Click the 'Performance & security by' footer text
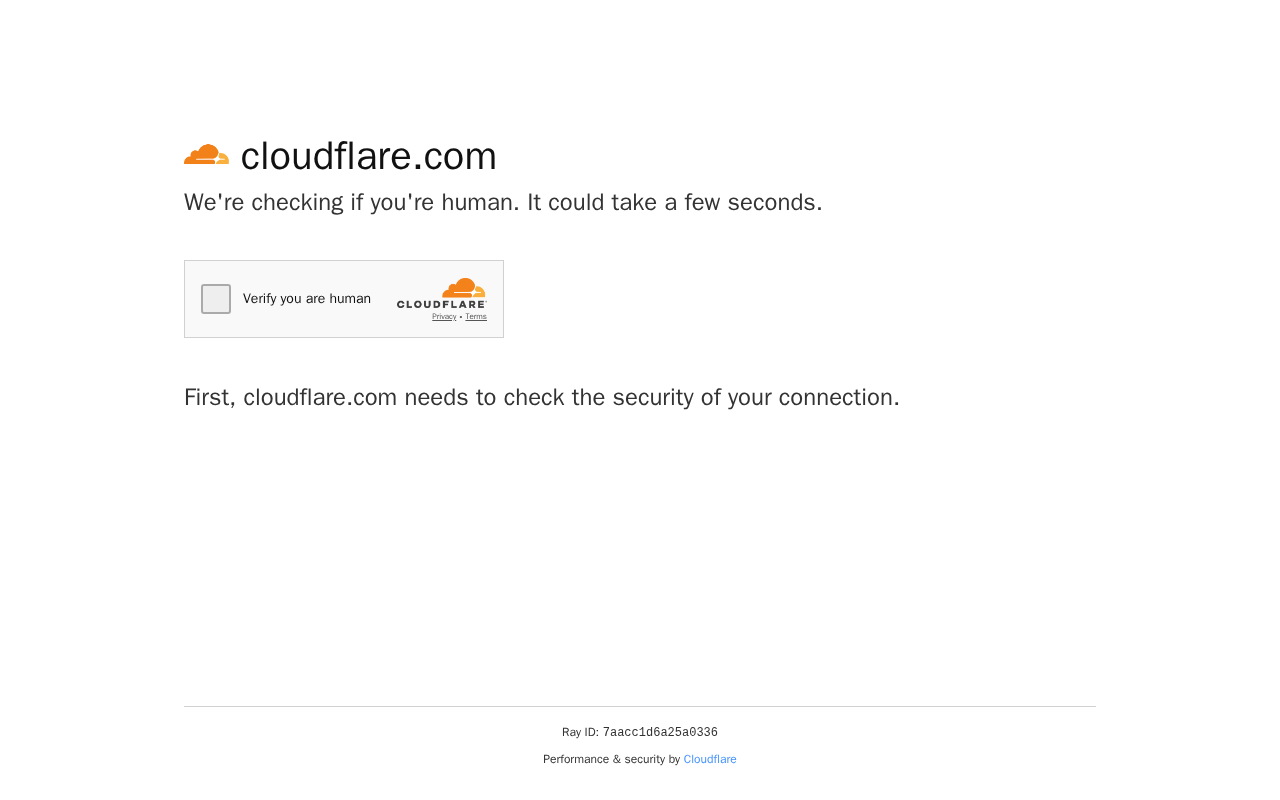1280x800 pixels. tap(611, 760)
